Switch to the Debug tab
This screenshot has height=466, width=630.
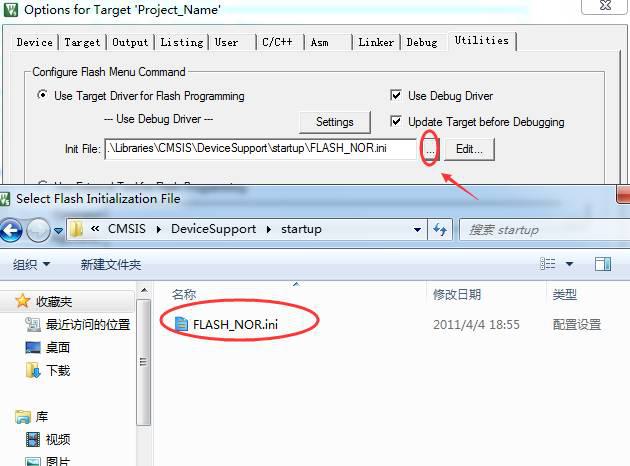pyautogui.click(x=422, y=42)
